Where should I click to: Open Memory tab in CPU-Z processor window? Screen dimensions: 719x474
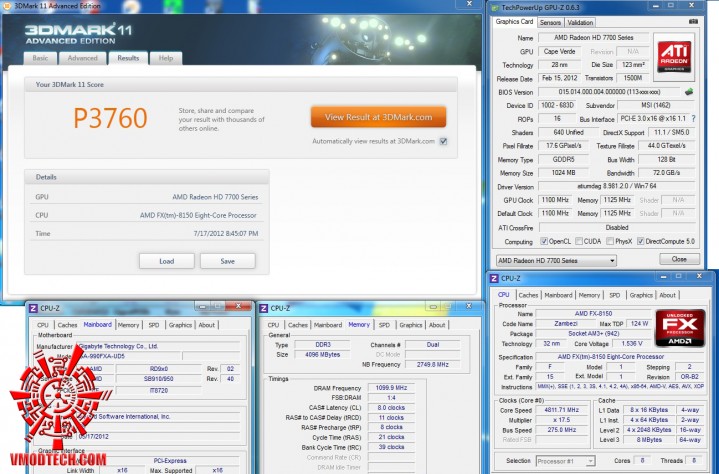click(589, 295)
